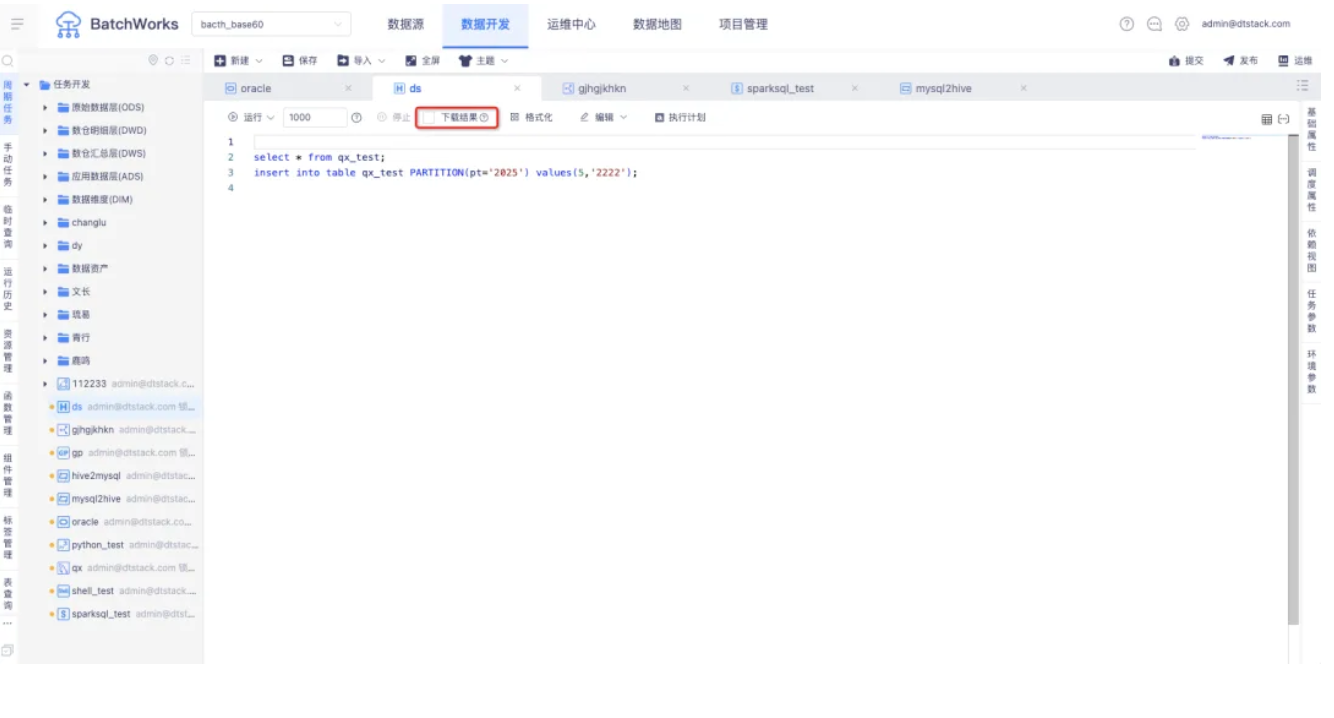Screen dimensions: 1334x718
Task: Click the help icon inside 下载结果
Action: (x=484, y=117)
